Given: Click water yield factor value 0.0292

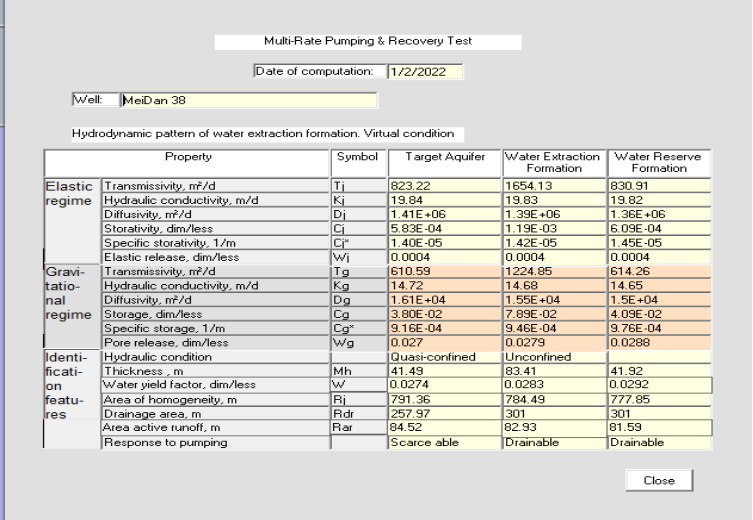Looking at the screenshot, I should click(659, 385).
